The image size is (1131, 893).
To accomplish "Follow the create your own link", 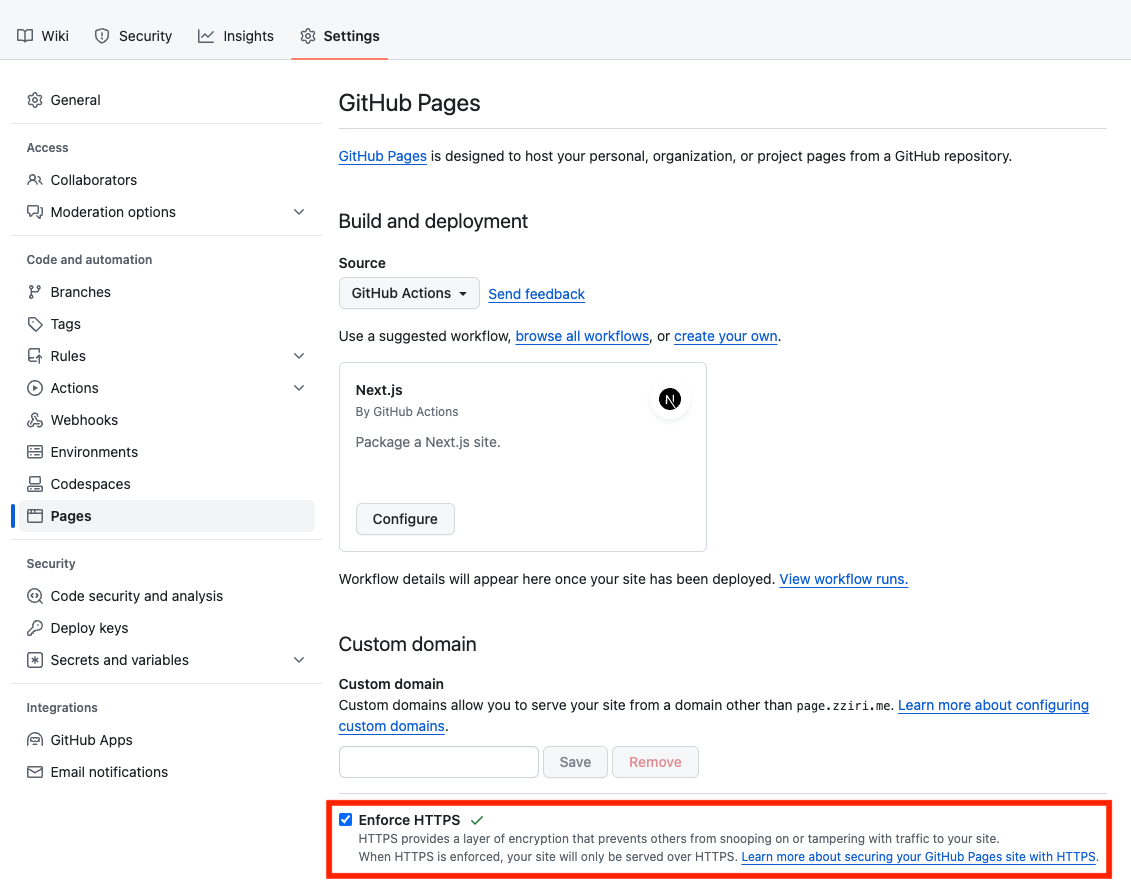I will tap(726, 336).
